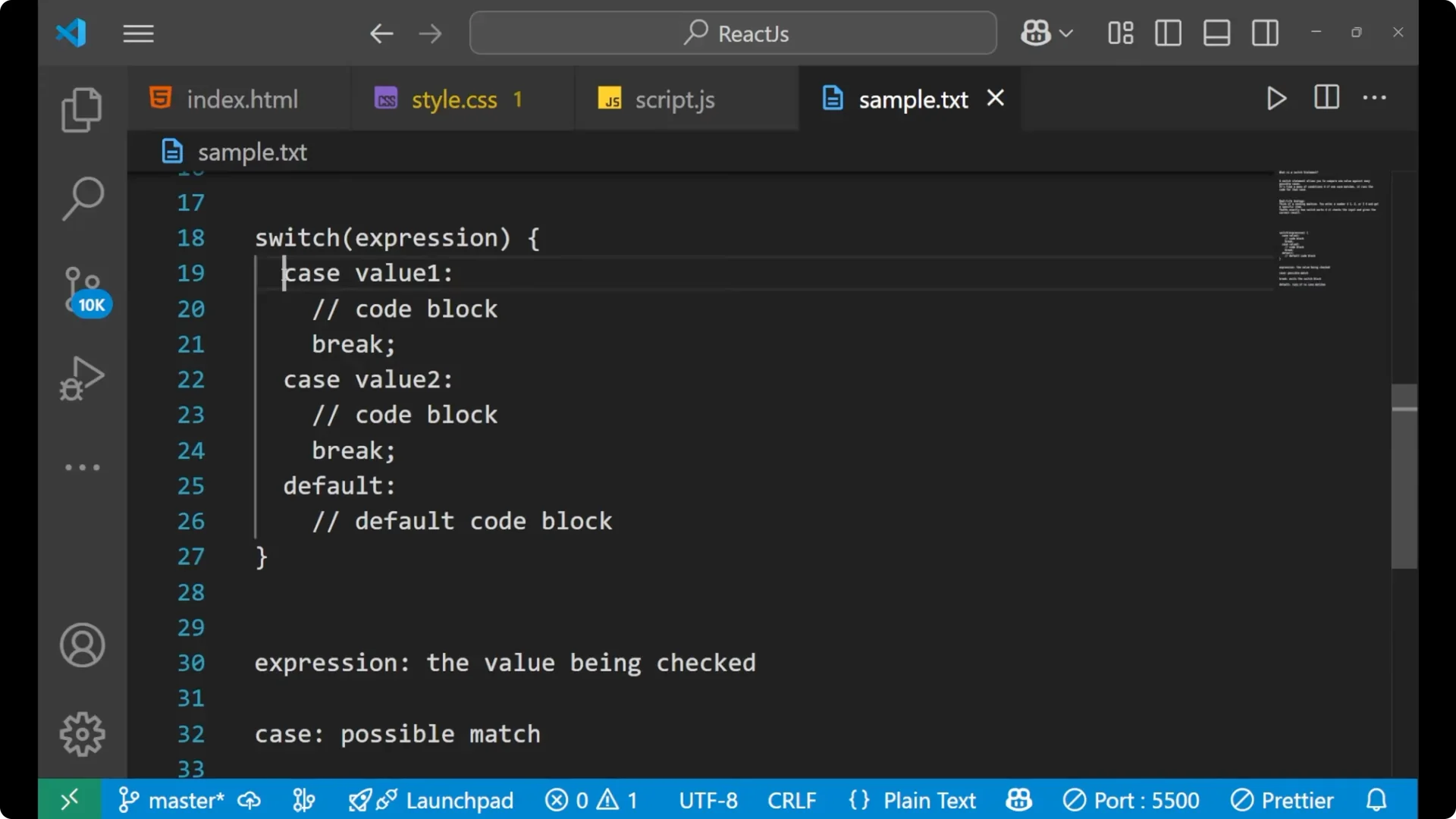Expand additional views with the ellipsis in activity bar
This screenshot has height=819, width=1456.
coord(82,467)
